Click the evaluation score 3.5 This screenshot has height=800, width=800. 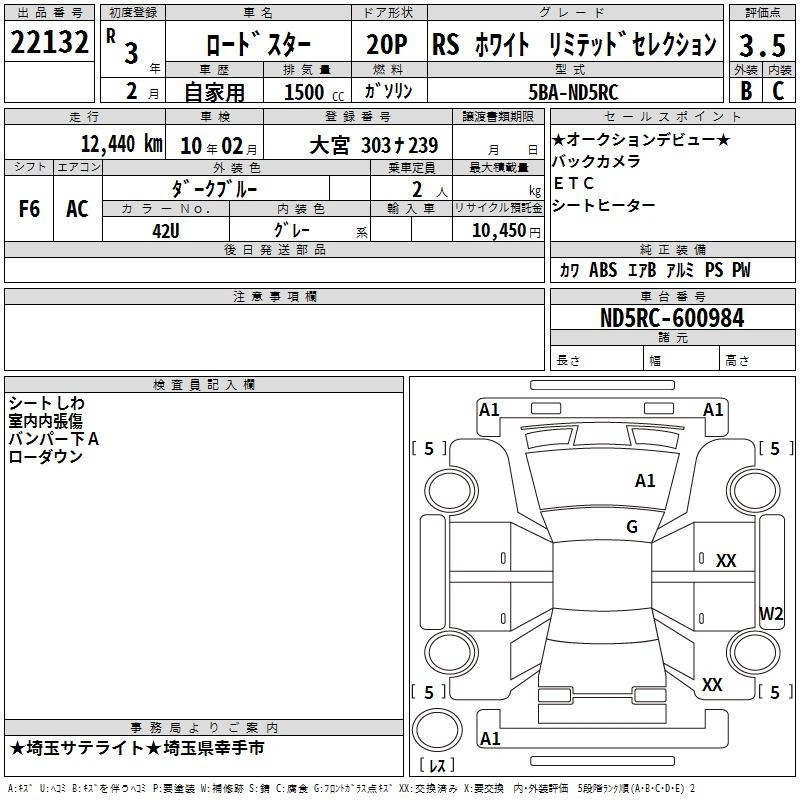[x=762, y=45]
